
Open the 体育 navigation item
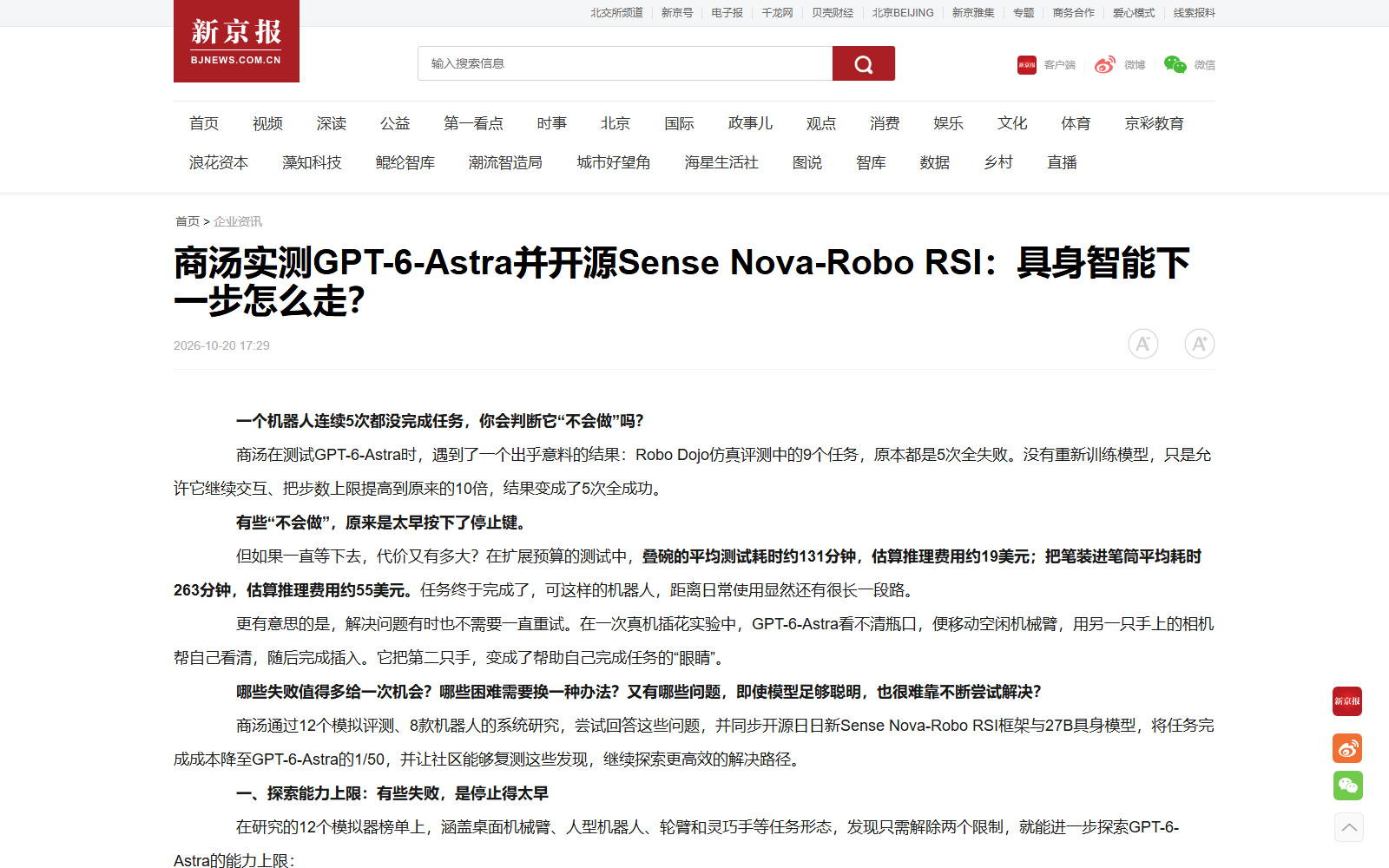[1076, 123]
